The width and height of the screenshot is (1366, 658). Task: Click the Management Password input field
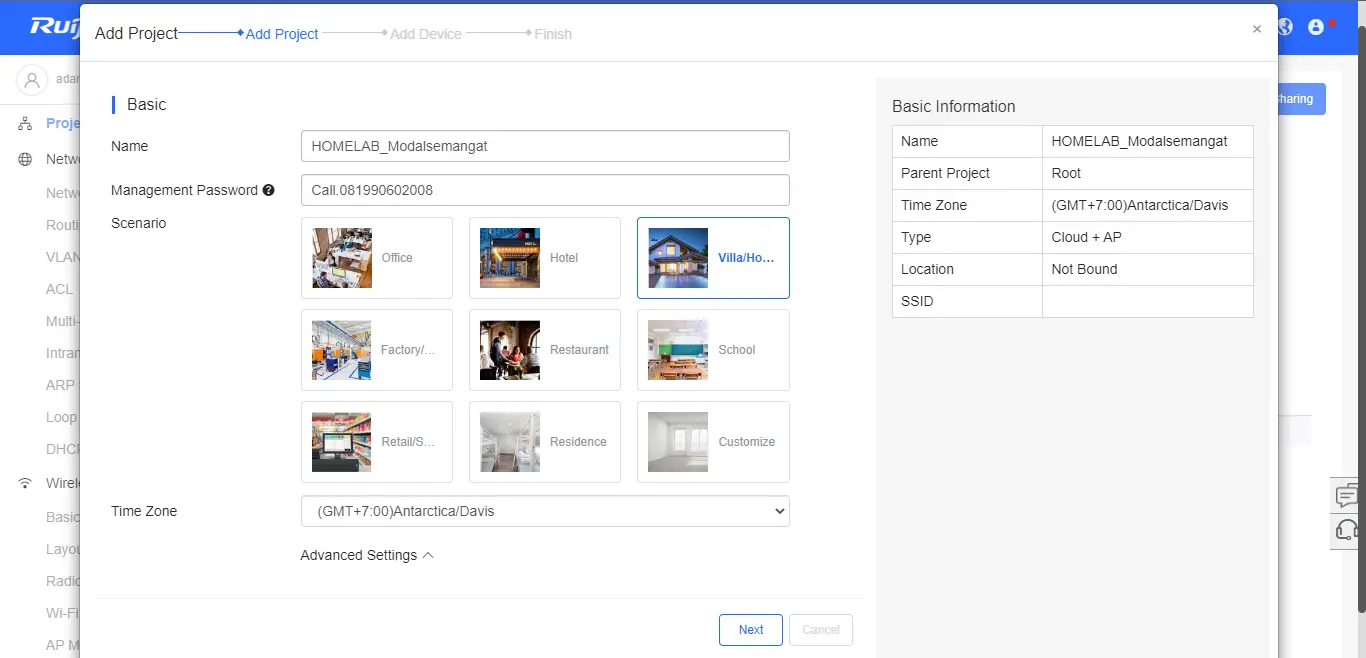[545, 190]
